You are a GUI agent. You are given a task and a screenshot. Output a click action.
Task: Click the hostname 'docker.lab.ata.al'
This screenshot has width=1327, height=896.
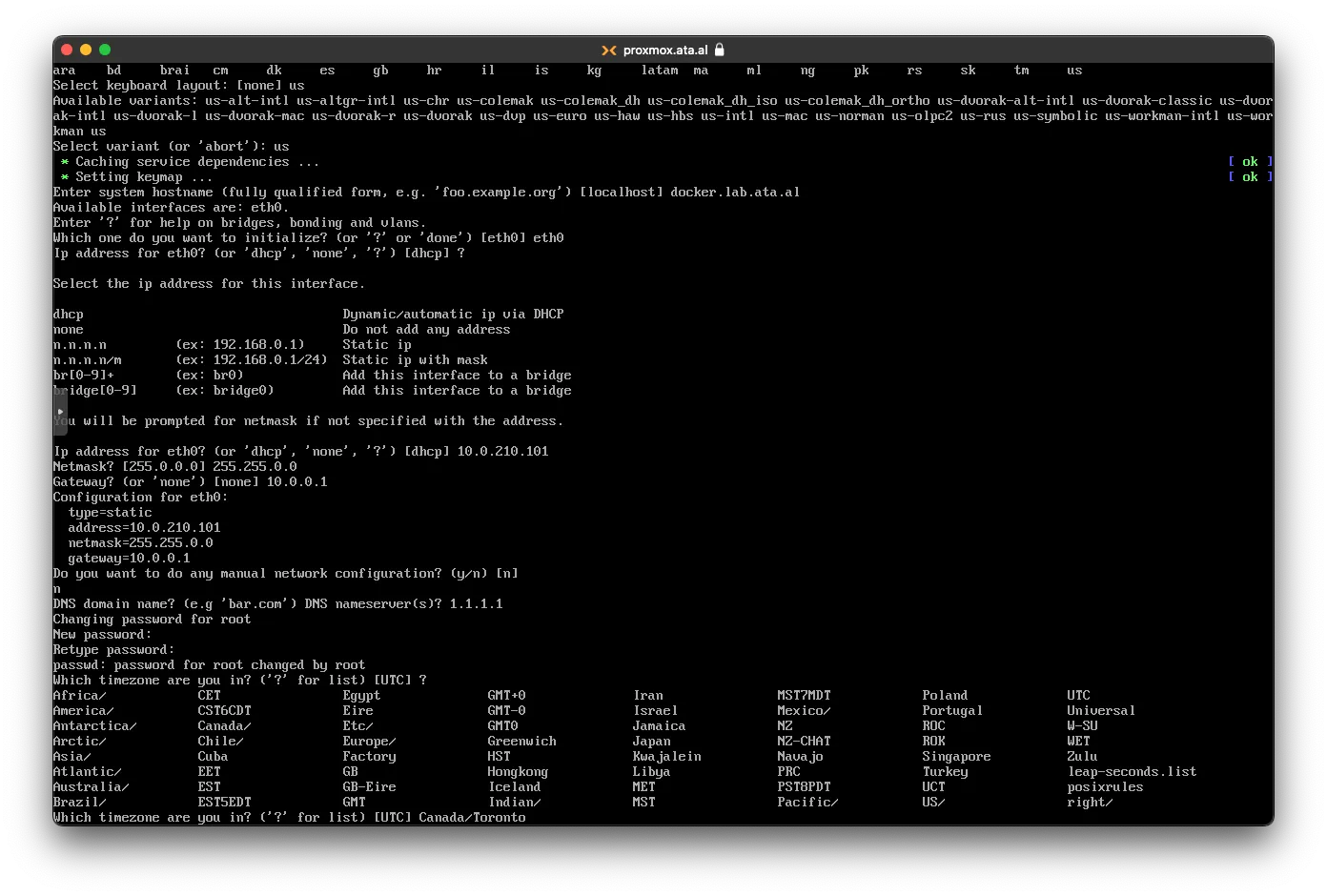coord(735,193)
